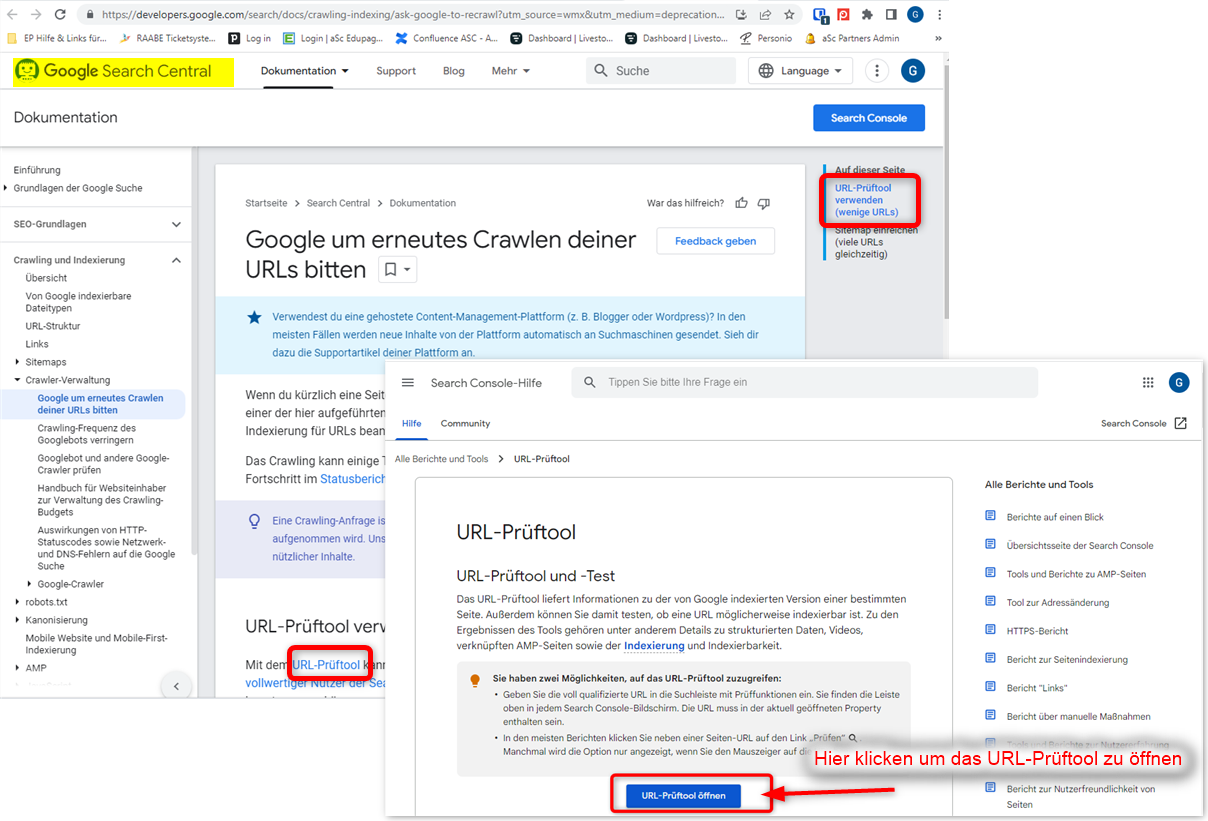Screen dimensions: 1208x821
Task: Click the Google Search Central logo
Action: [123, 71]
